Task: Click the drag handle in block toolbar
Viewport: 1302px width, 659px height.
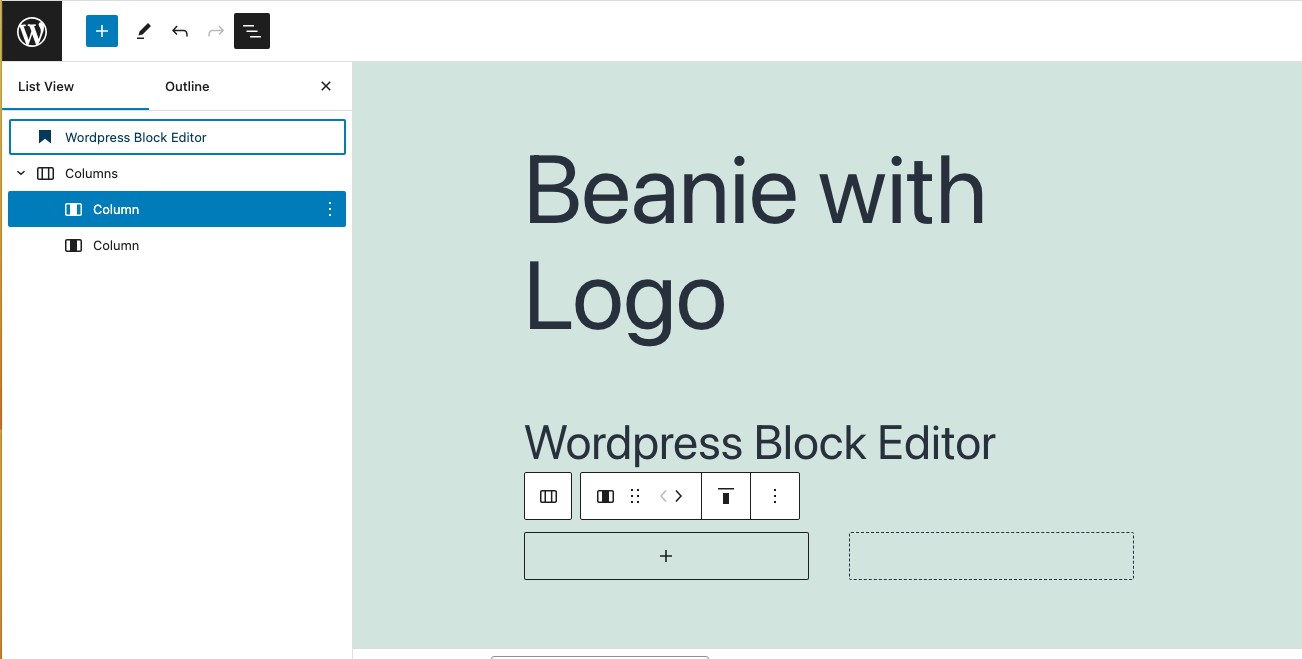Action: tap(634, 496)
